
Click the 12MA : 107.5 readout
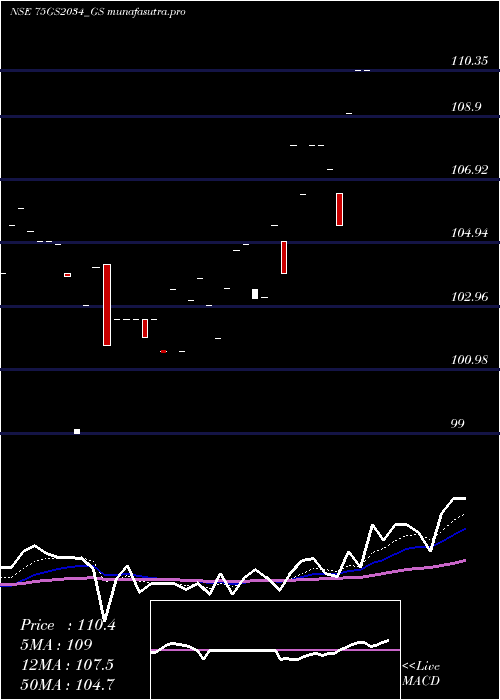67,665
